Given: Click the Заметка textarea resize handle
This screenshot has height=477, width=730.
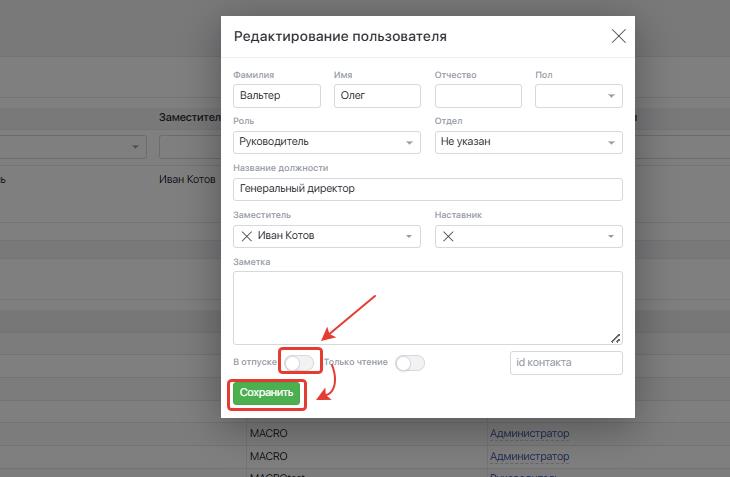Looking at the screenshot, I should 615,338.
